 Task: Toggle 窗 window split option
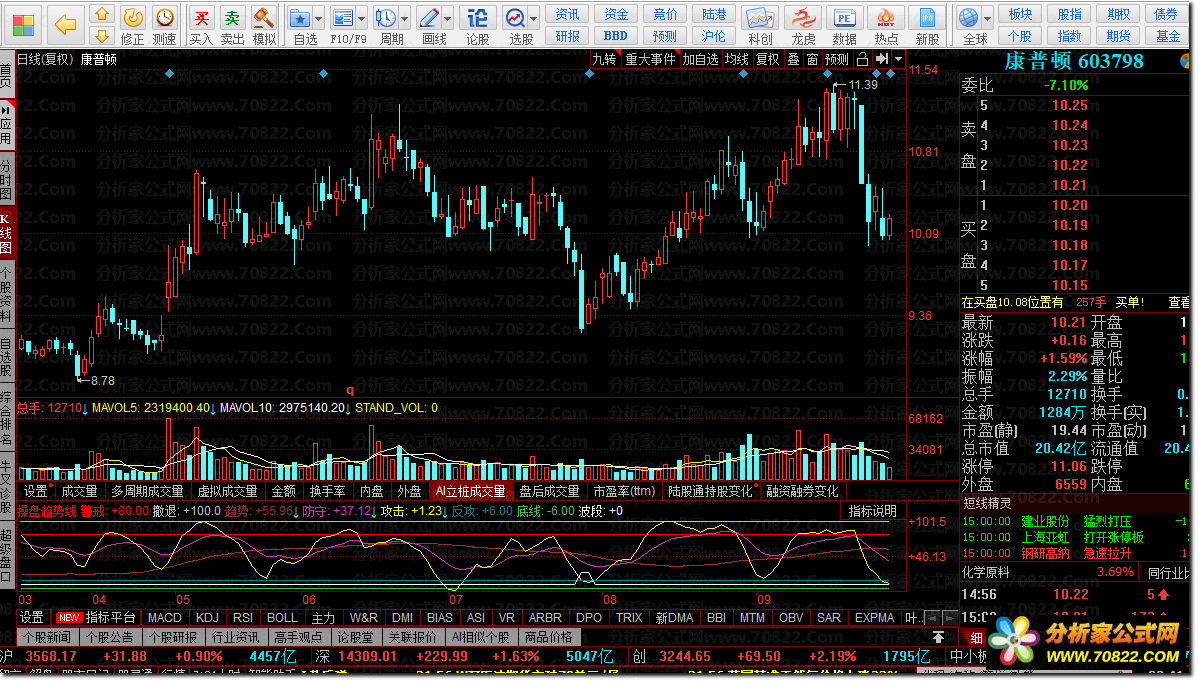(811, 59)
